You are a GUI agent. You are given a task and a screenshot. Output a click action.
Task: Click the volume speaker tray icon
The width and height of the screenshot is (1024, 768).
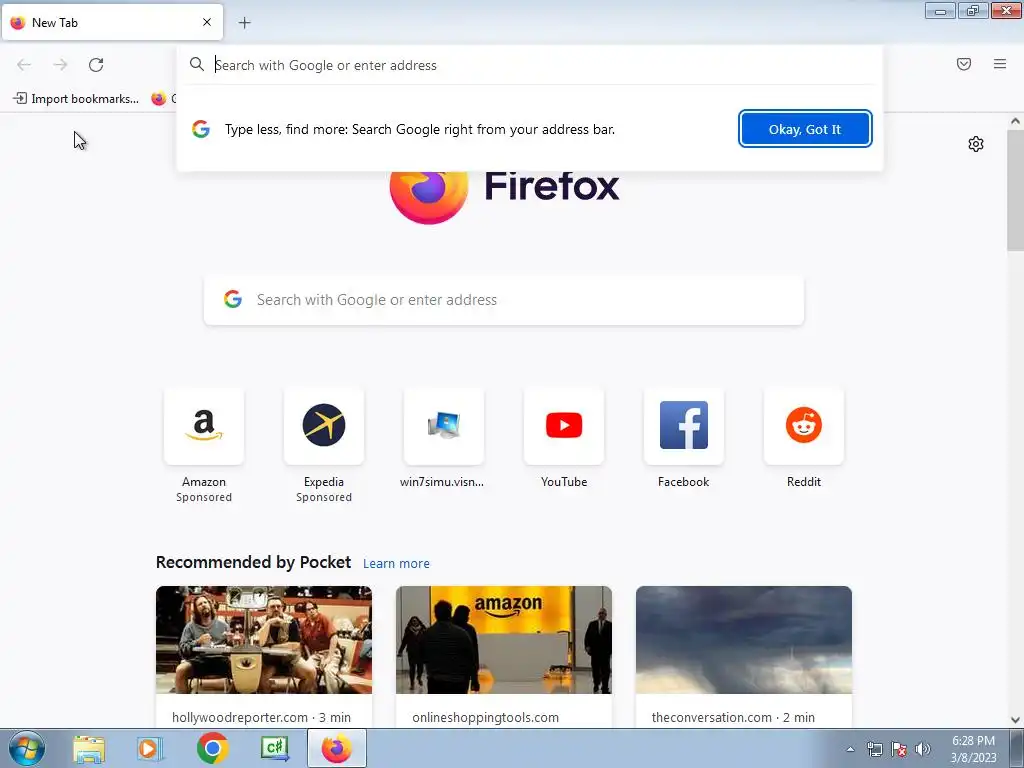(x=923, y=749)
